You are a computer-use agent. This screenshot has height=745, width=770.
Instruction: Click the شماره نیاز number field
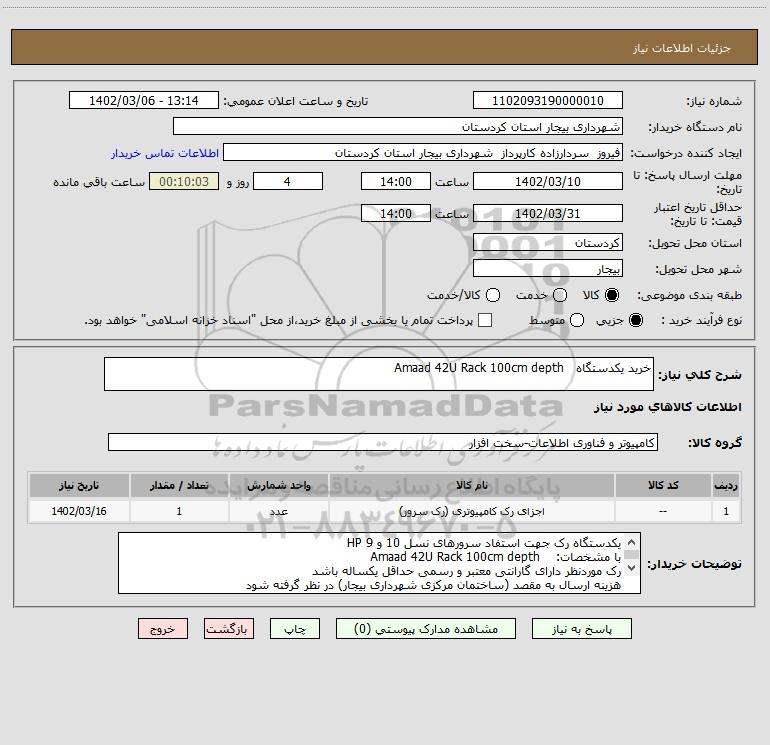(548, 101)
